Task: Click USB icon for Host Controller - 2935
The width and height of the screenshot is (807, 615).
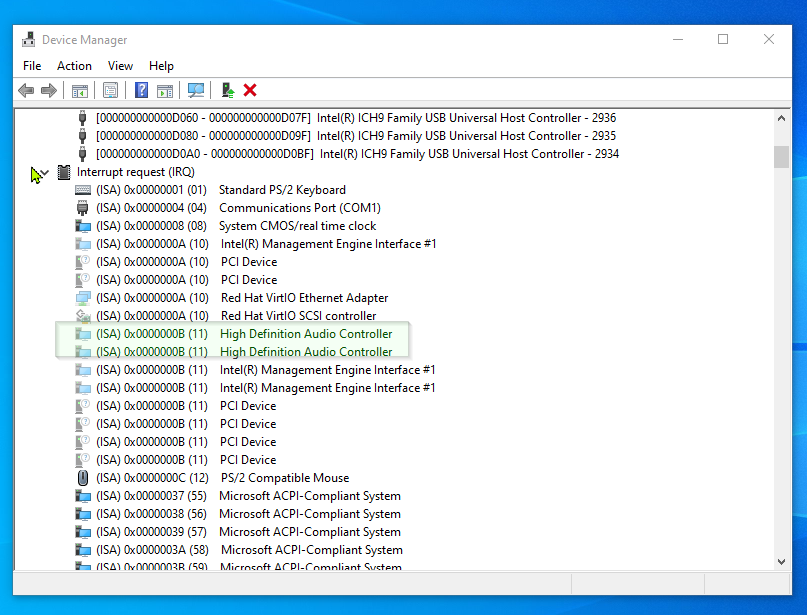Action: 82,136
